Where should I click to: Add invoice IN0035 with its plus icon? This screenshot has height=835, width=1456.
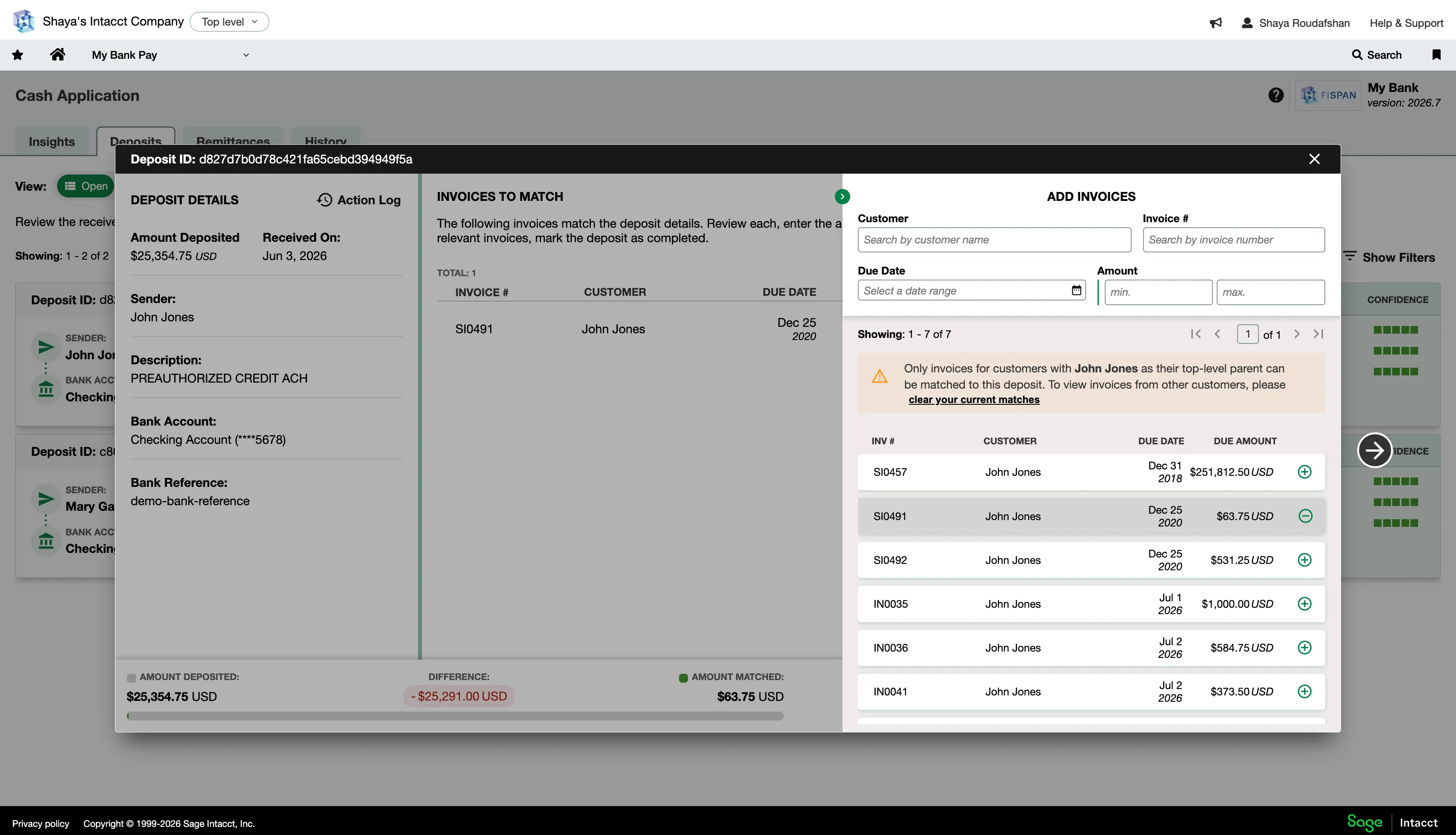click(x=1304, y=604)
